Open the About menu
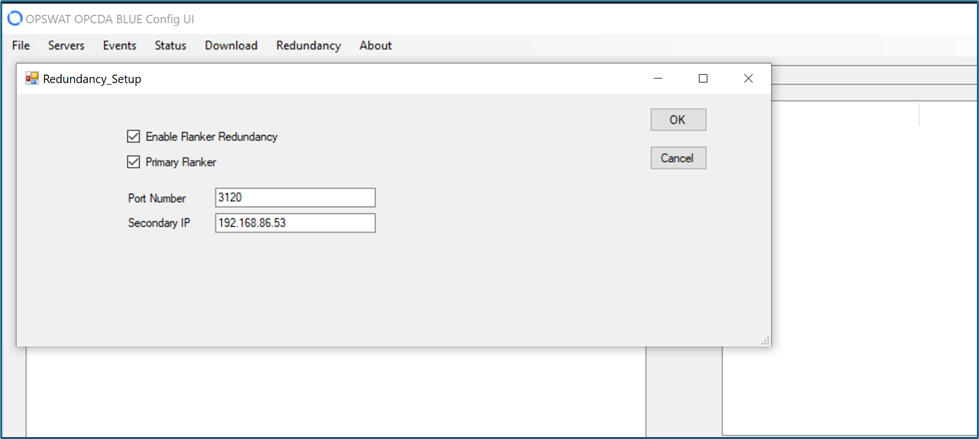Screen dimensions: 979x439 [375, 46]
